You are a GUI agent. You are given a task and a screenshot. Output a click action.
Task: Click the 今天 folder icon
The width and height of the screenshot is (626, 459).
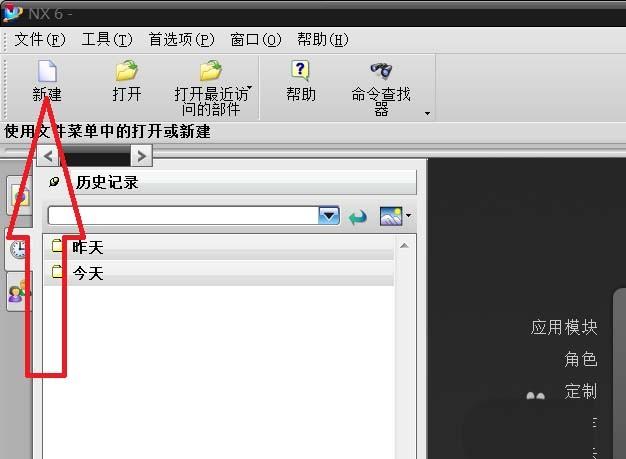pos(57,272)
